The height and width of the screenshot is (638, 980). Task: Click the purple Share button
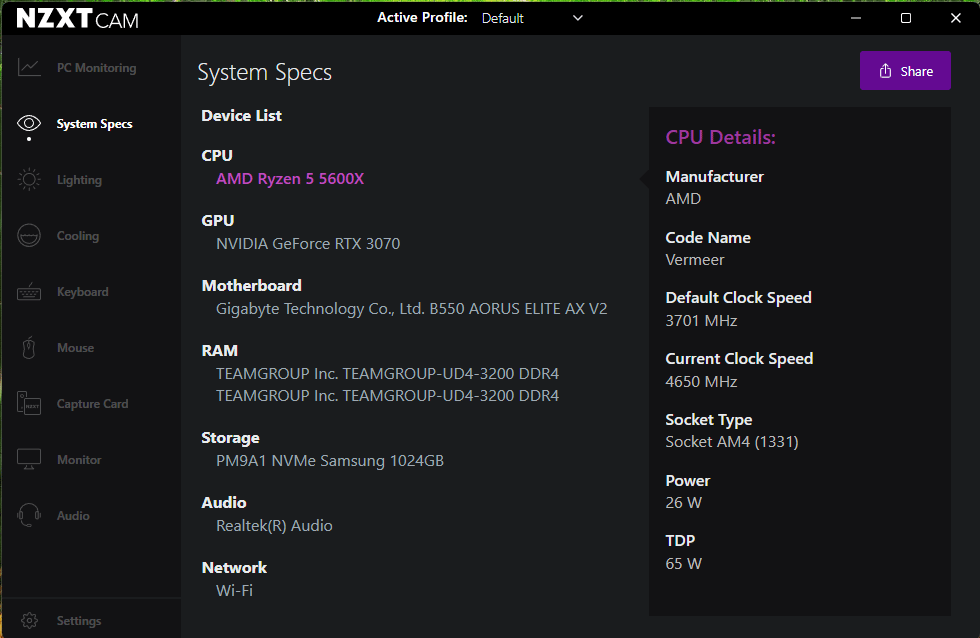click(905, 71)
